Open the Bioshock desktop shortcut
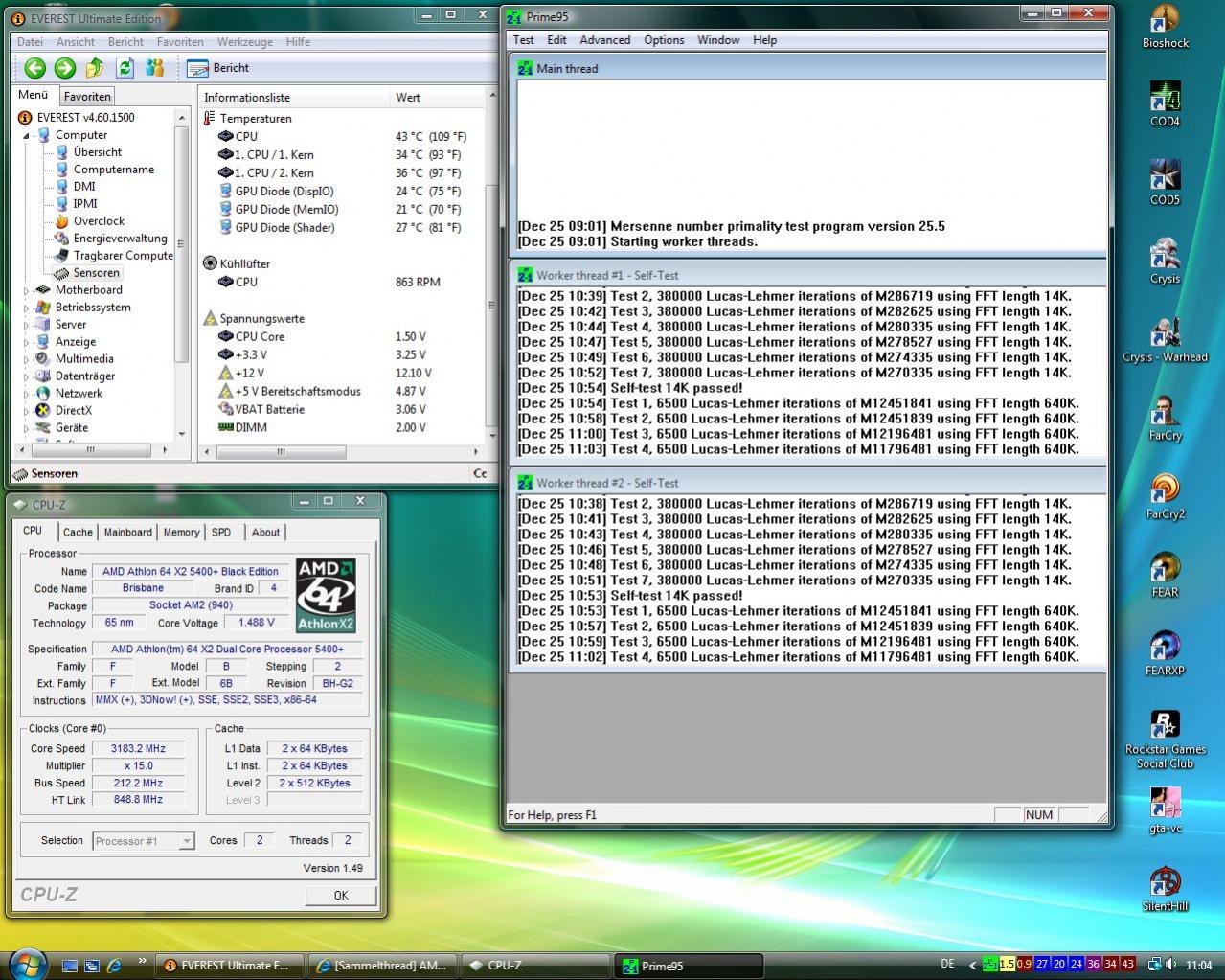Screen dimensions: 1225x980 click(x=1165, y=27)
